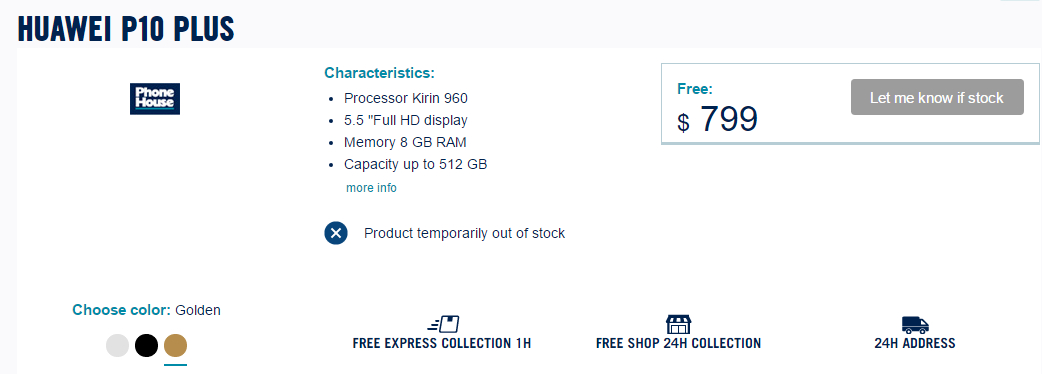The width and height of the screenshot is (1042, 374).
Task: Select the black color swatch
Action: [147, 345]
